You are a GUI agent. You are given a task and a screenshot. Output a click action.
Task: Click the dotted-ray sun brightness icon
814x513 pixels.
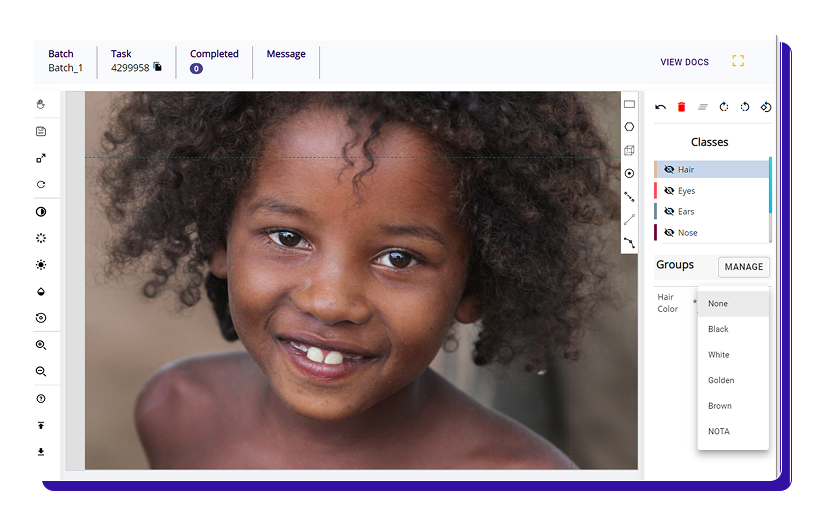tap(41, 238)
